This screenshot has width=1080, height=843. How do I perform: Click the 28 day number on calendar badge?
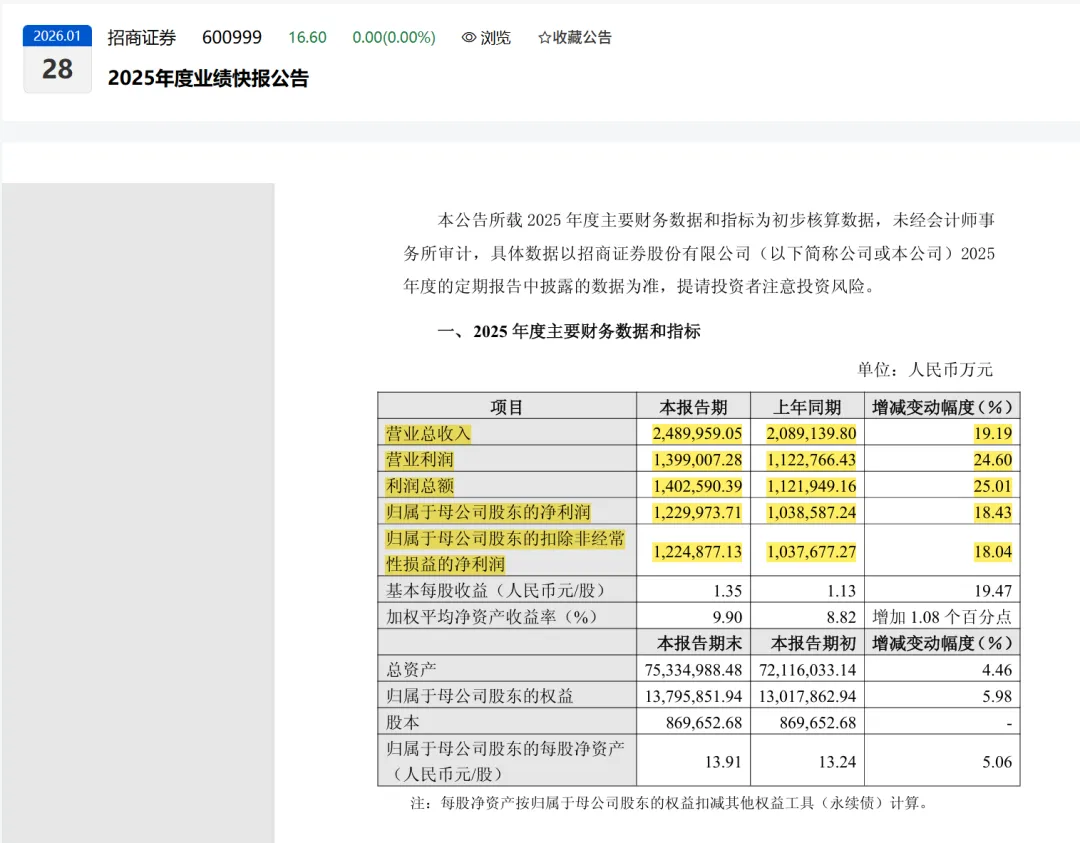[57, 70]
